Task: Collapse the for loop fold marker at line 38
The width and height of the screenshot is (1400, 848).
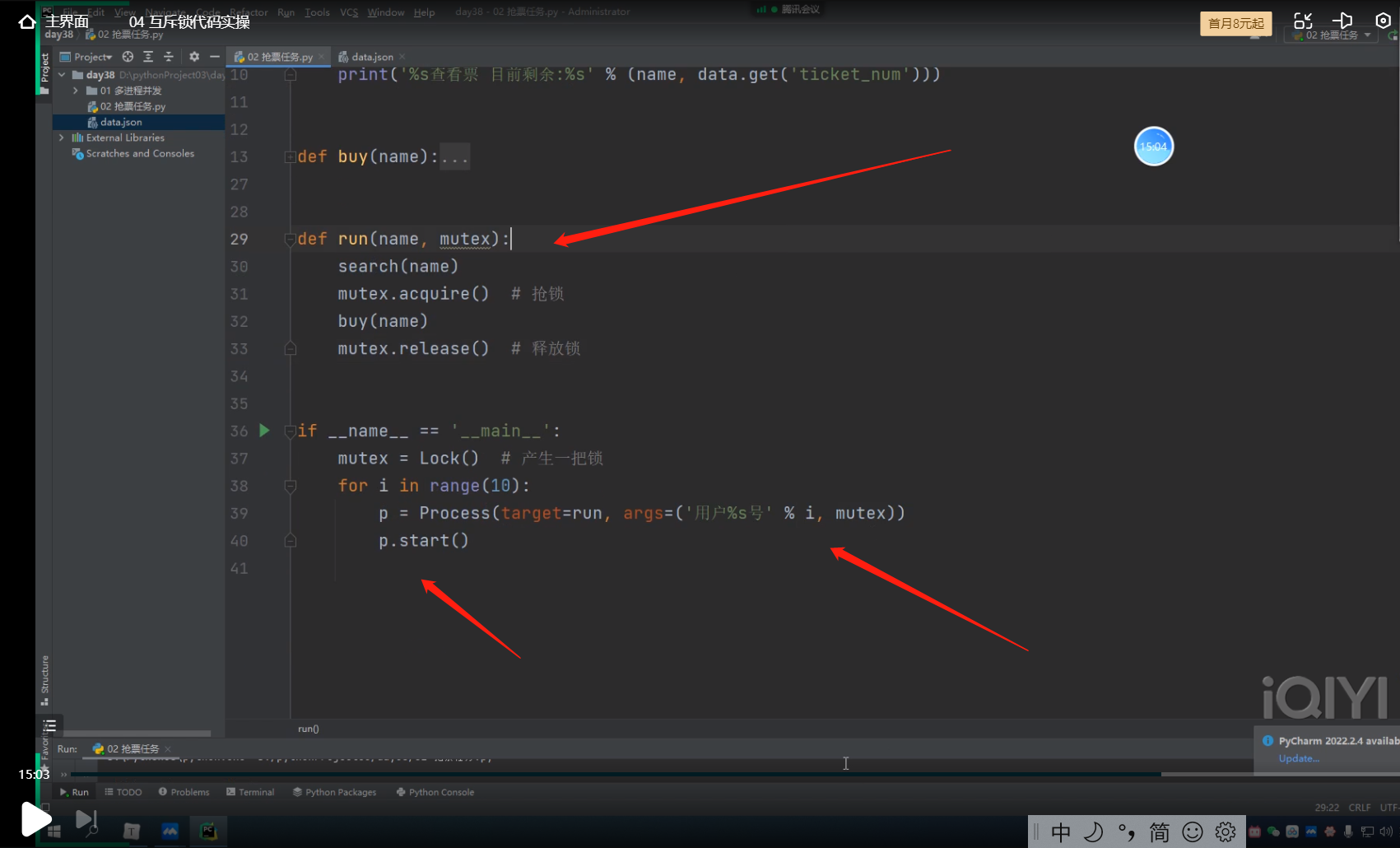Action: point(290,486)
